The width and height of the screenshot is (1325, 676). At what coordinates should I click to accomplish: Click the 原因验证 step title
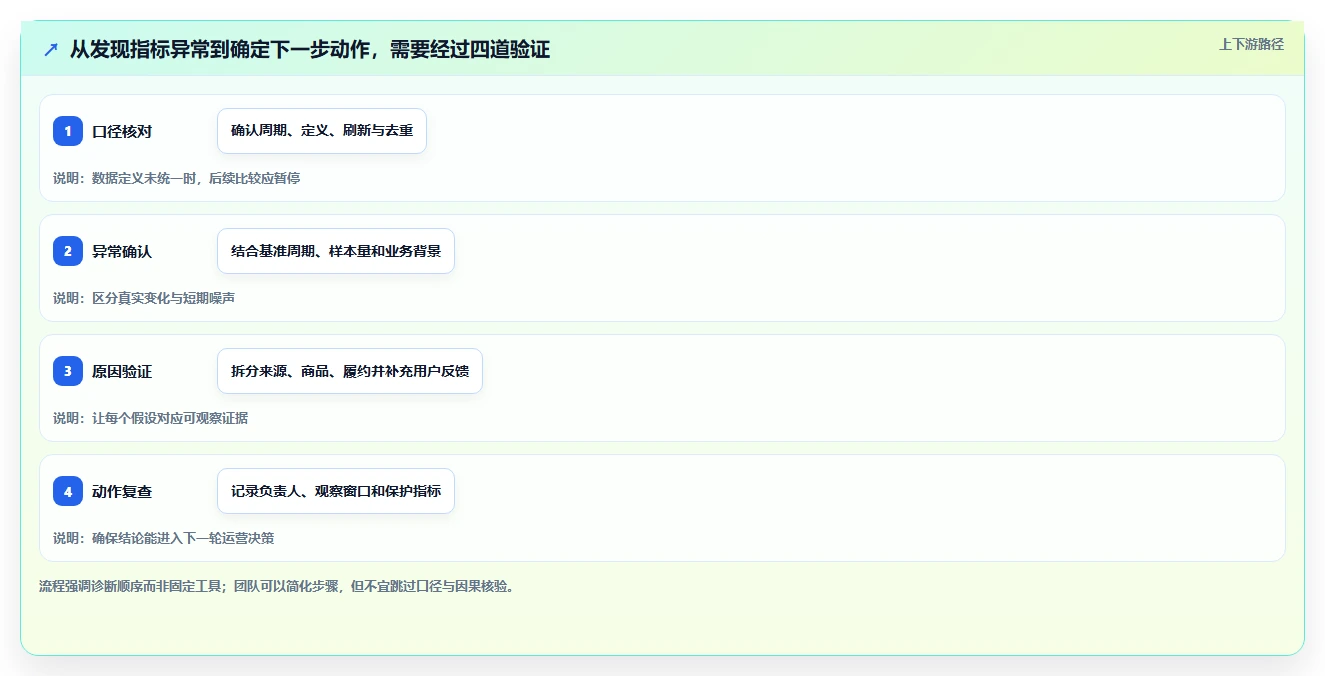(x=122, y=372)
